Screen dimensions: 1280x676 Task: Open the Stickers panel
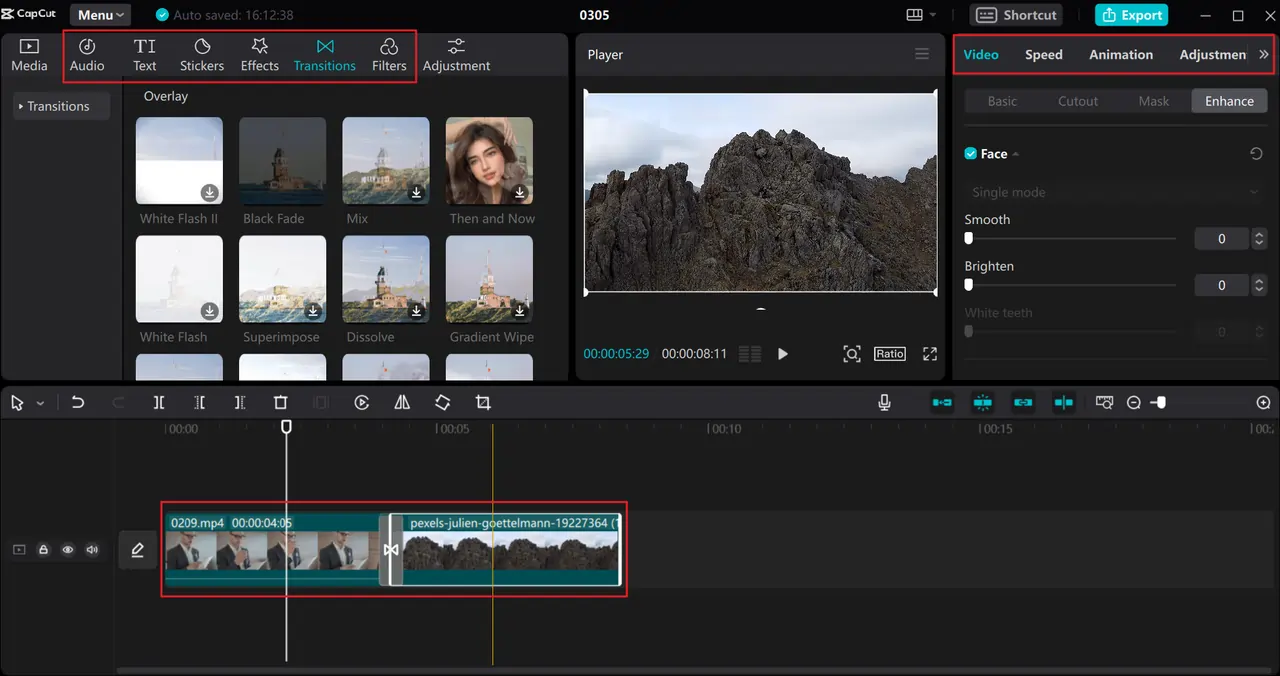pyautogui.click(x=202, y=55)
